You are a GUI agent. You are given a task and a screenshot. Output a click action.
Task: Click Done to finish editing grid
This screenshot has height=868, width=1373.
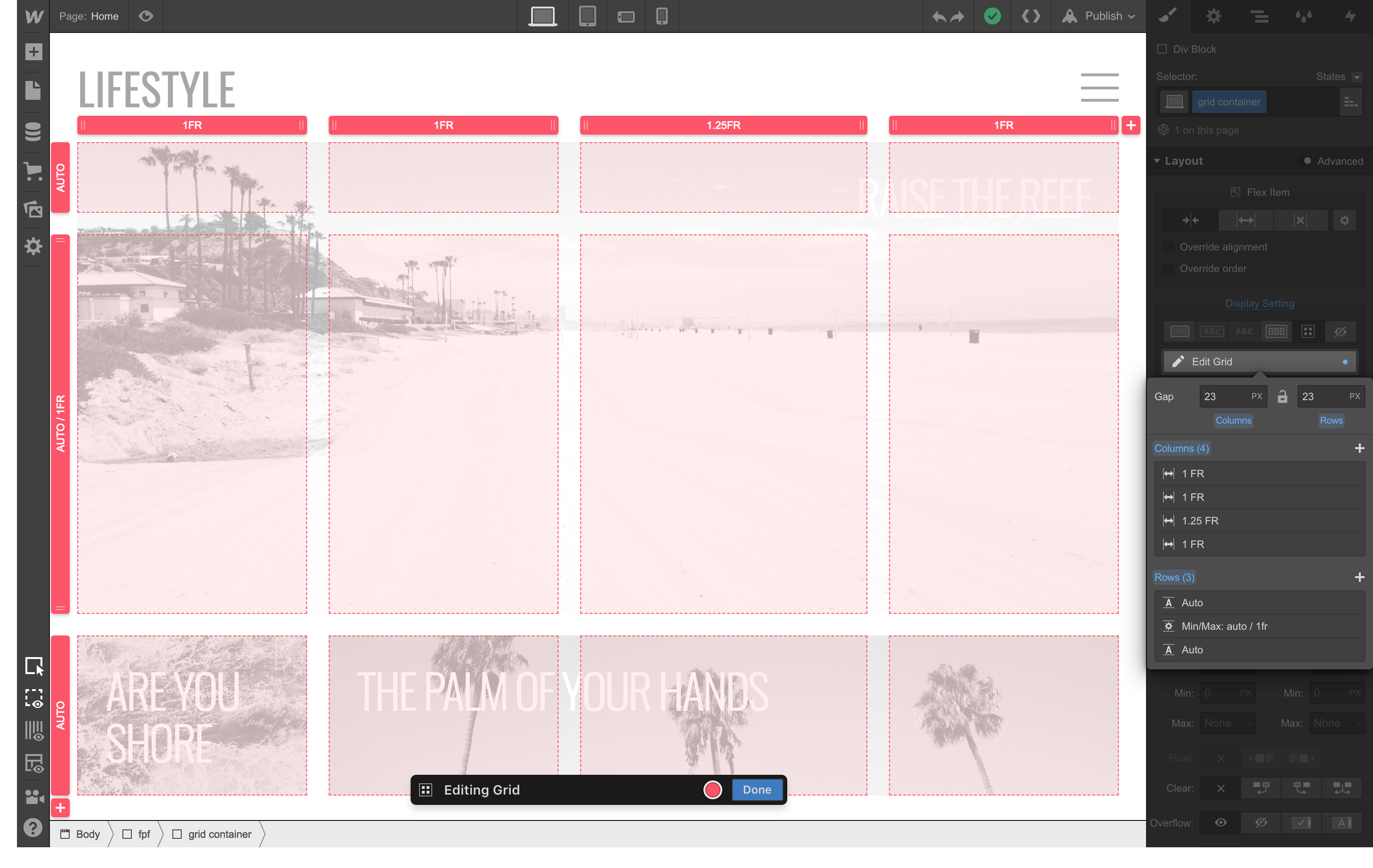point(757,789)
